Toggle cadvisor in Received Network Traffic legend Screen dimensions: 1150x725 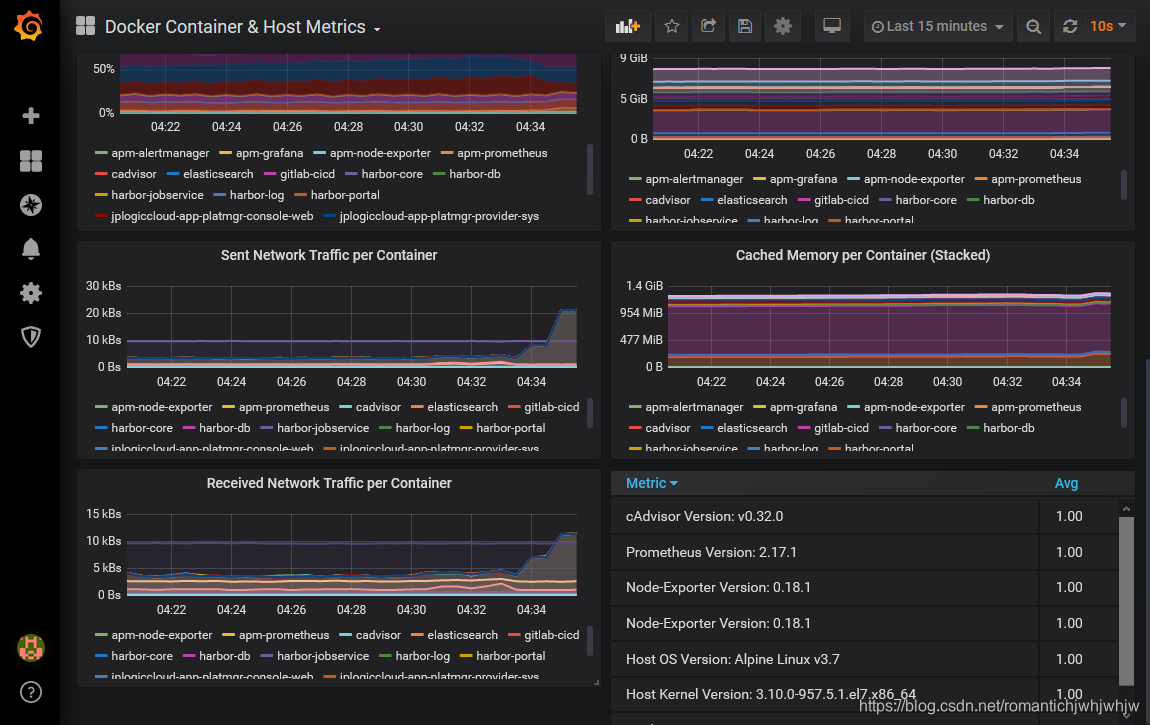click(x=378, y=635)
